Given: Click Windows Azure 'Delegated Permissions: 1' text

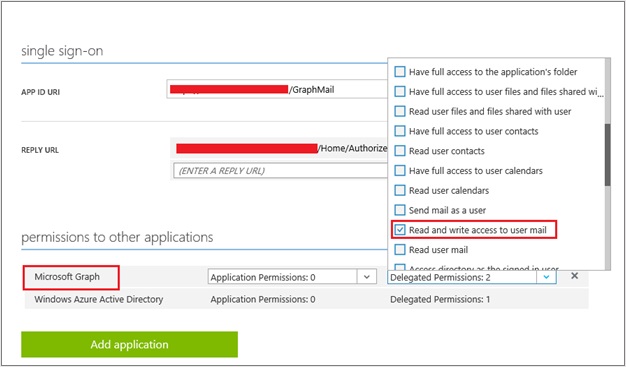Looking at the screenshot, I should point(440,299).
